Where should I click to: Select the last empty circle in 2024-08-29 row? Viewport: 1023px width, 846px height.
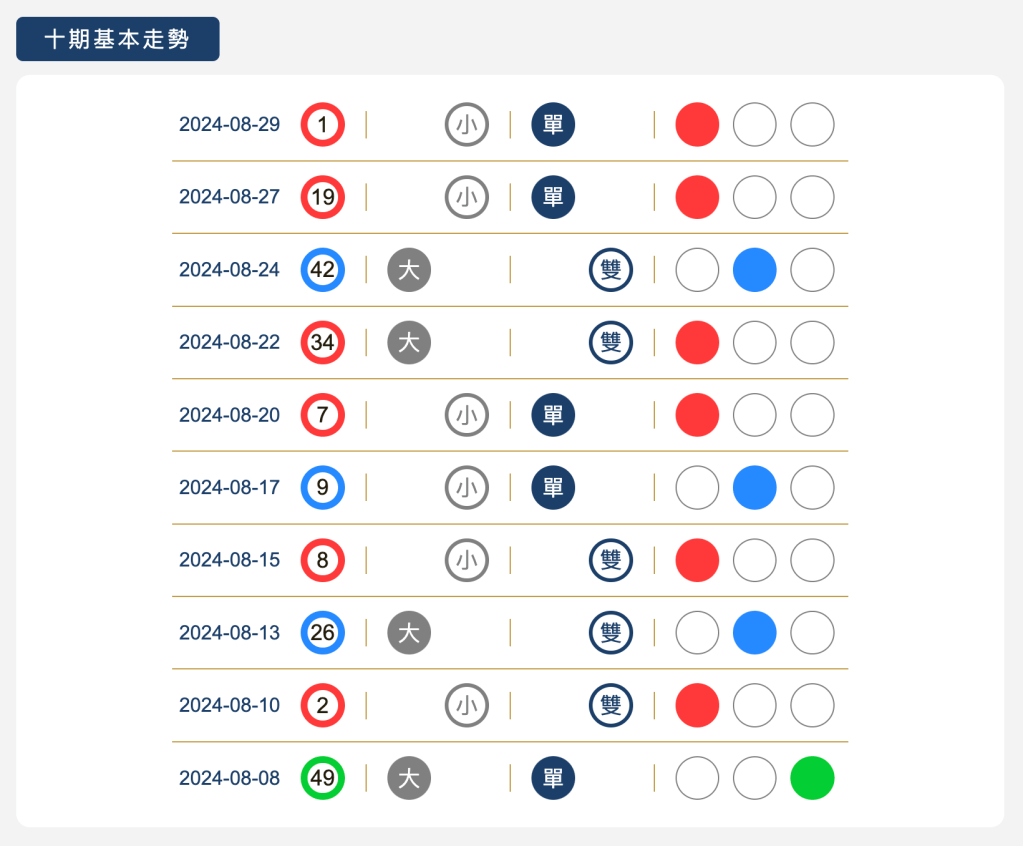coord(812,125)
